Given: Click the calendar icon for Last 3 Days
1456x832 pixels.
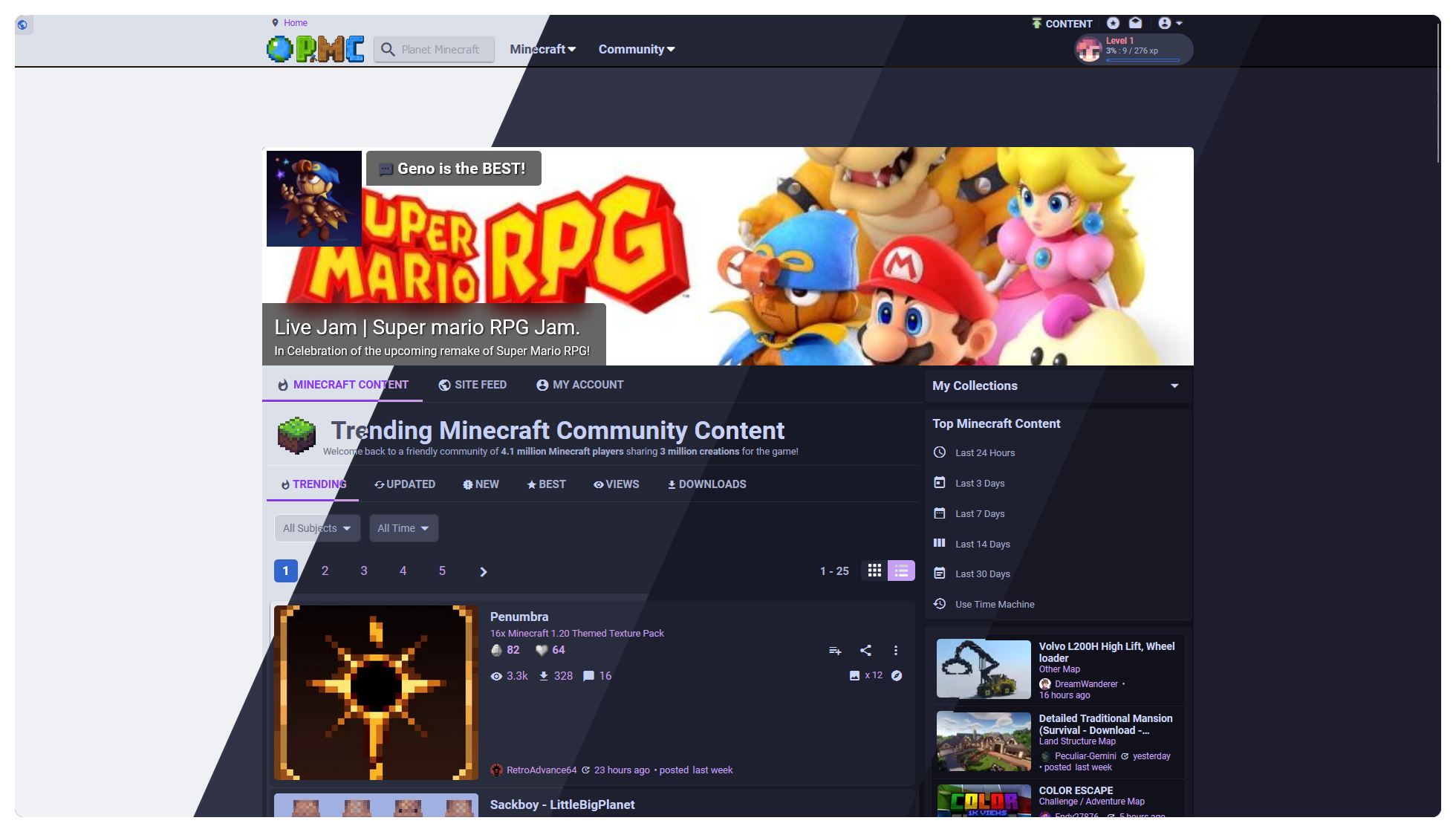Looking at the screenshot, I should [x=940, y=483].
